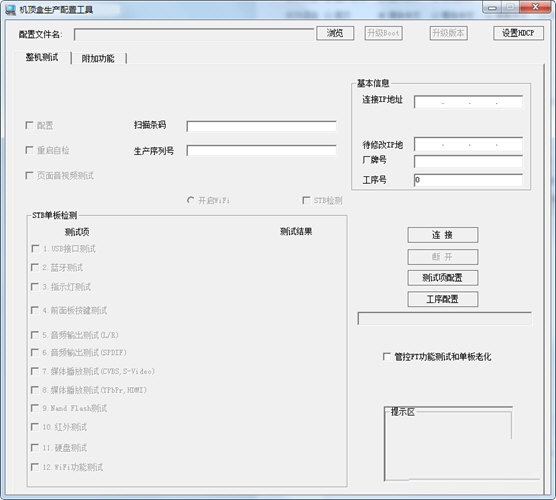Click the 工序号 input field

point(468,180)
